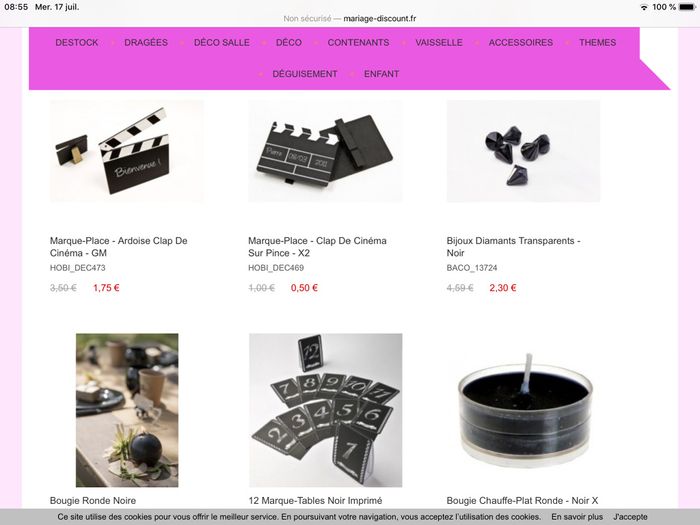This screenshot has width=700, height=525.
Task: Open En savoir plus cookie info
Action: [x=577, y=517]
